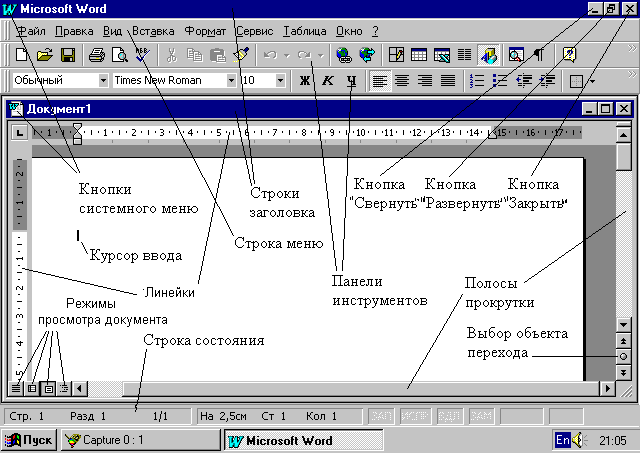This screenshot has width=640, height=453.
Task: Expand the Обычный style dropdown
Action: coord(103,80)
